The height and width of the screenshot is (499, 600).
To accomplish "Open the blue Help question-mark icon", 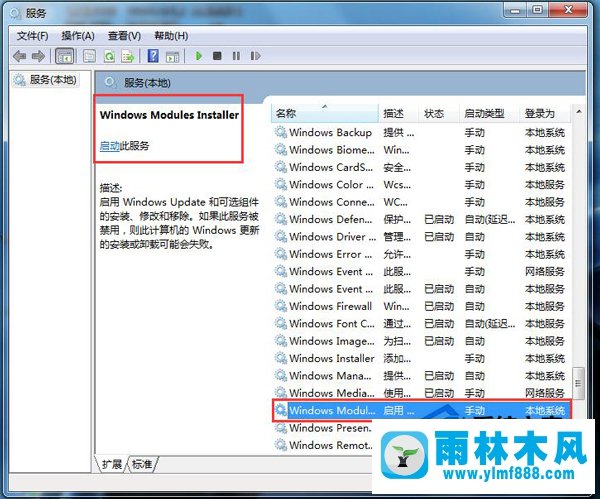I will [153, 56].
